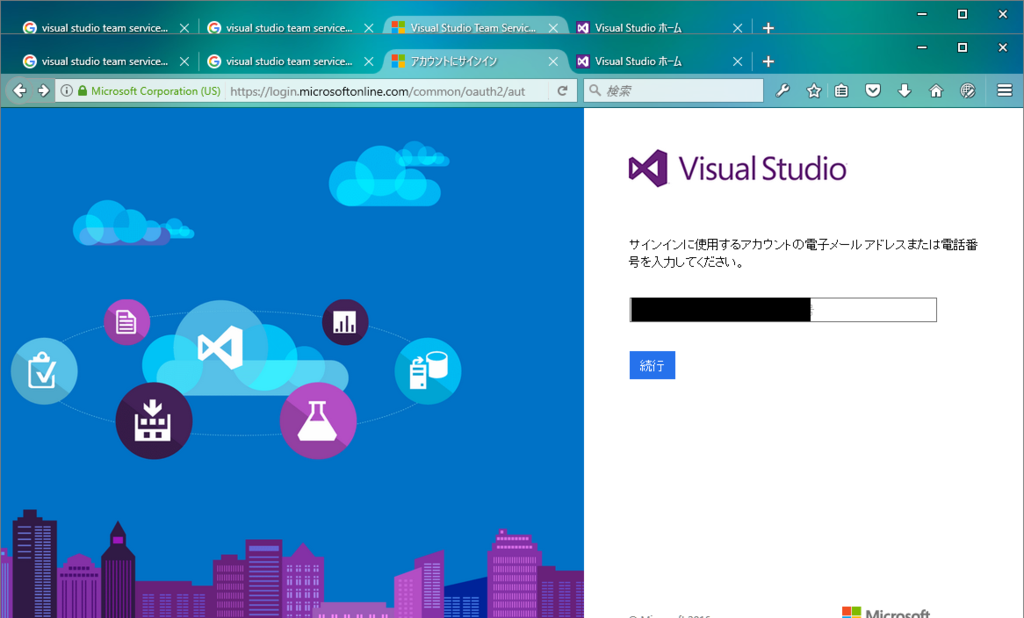Screen dimensions: 1024x618
Task: Open site information icon in address bar
Action: point(67,91)
